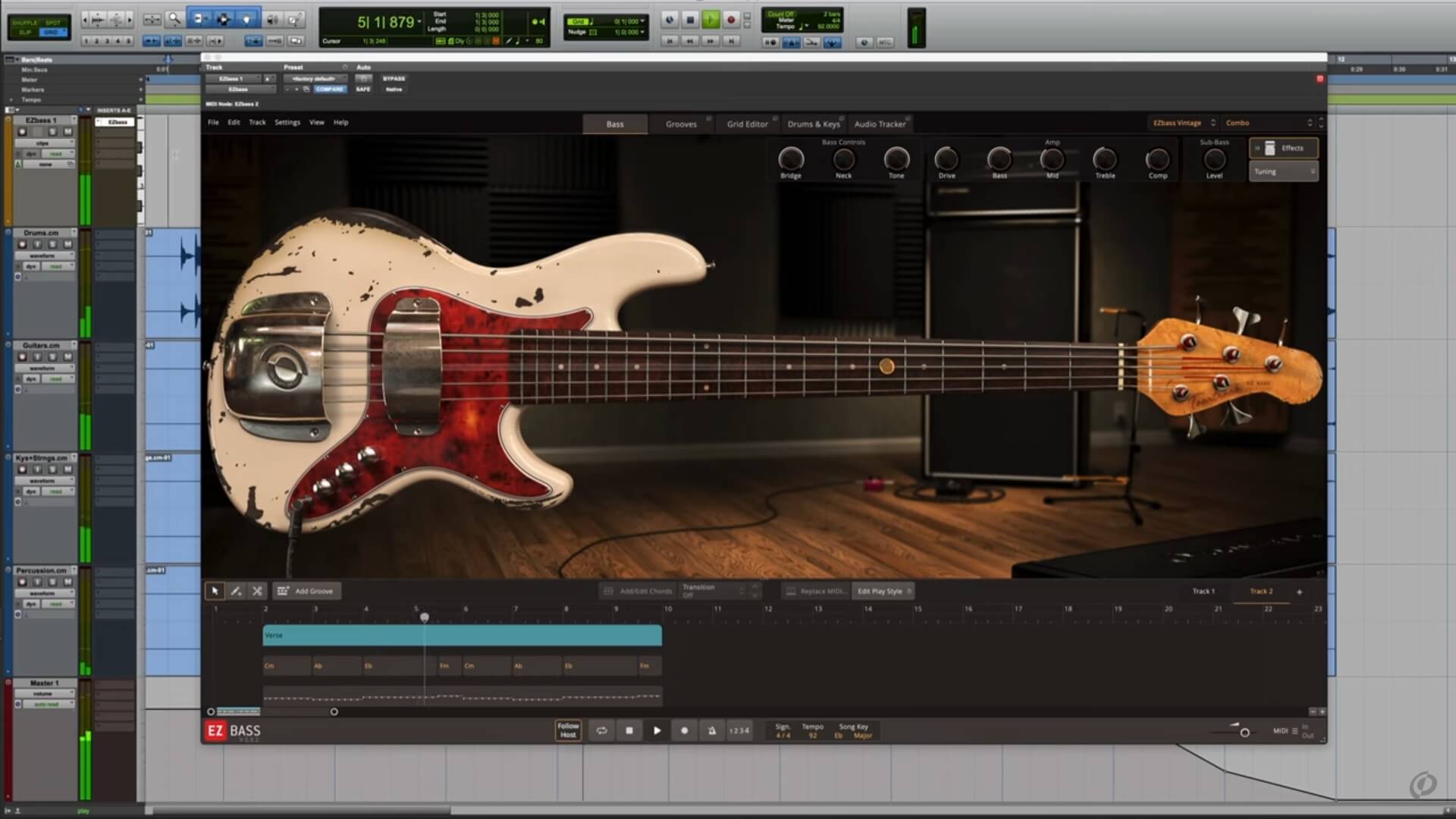This screenshot has width=1456, height=819.
Task: Toggle the Follow Host button
Action: (x=568, y=730)
